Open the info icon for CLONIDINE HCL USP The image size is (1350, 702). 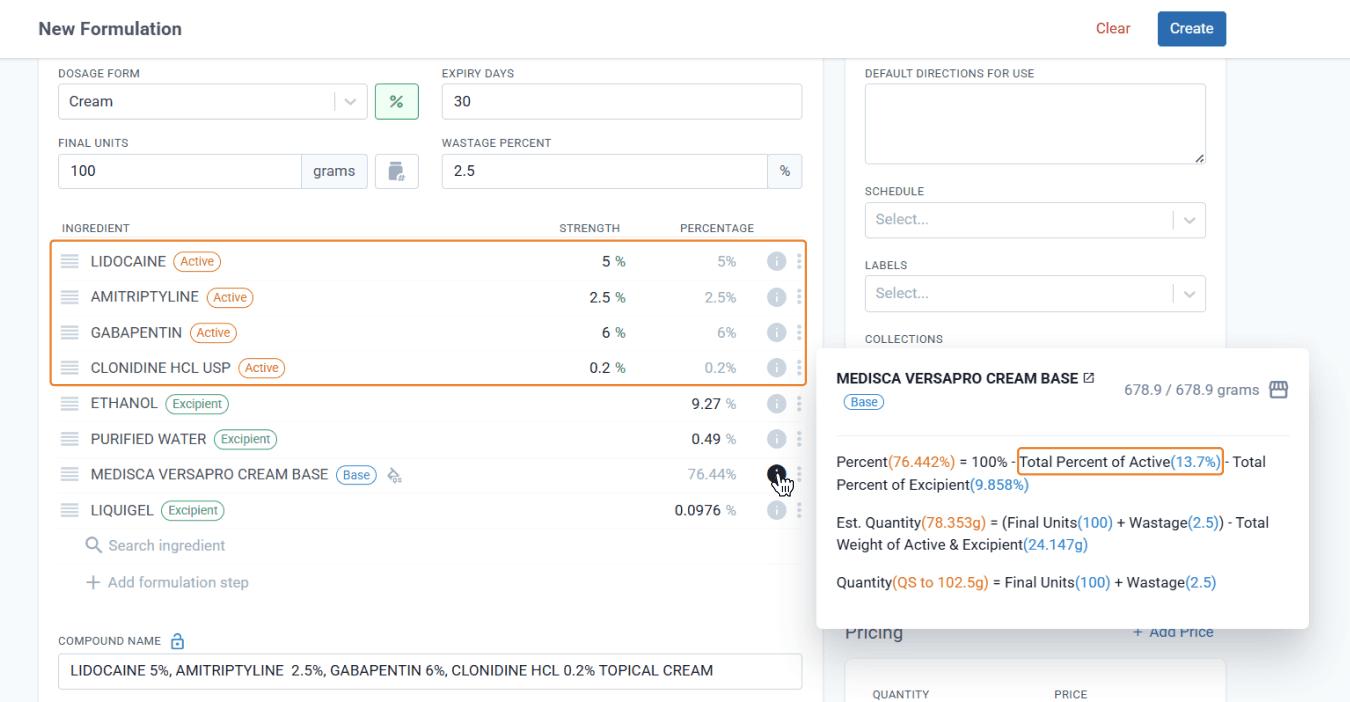[776, 368]
